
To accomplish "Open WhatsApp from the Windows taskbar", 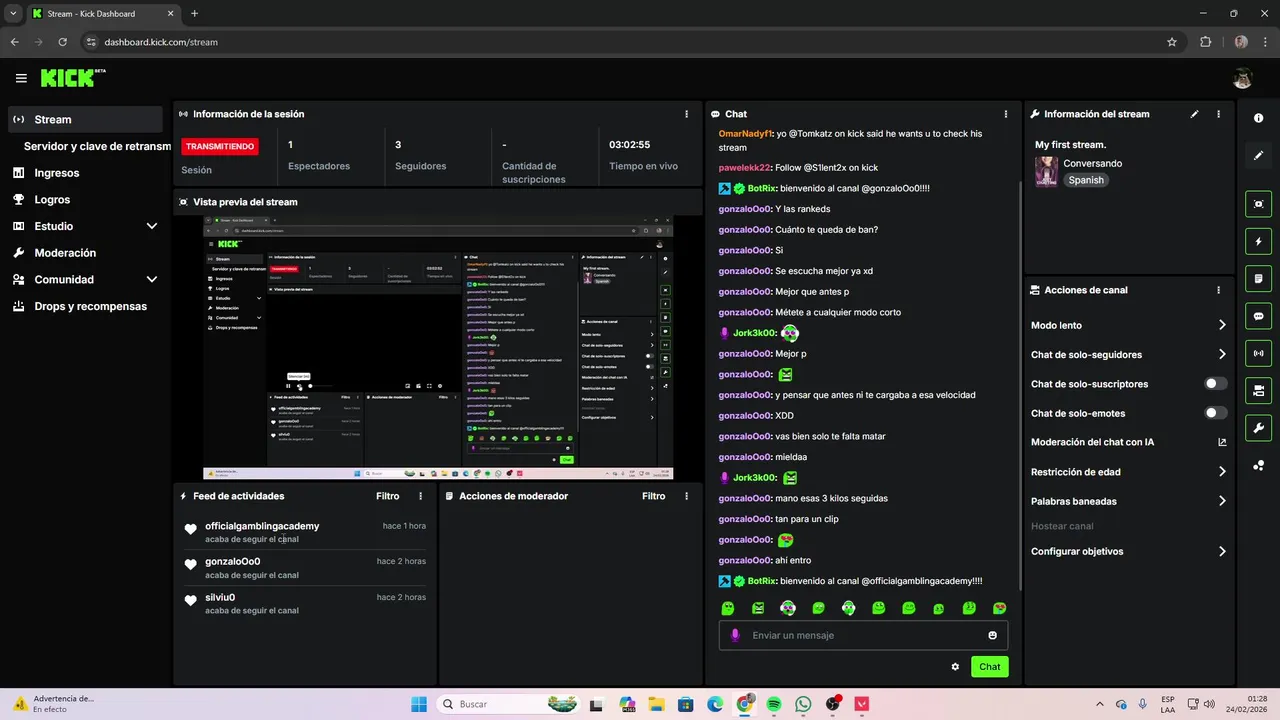I will pos(803,704).
